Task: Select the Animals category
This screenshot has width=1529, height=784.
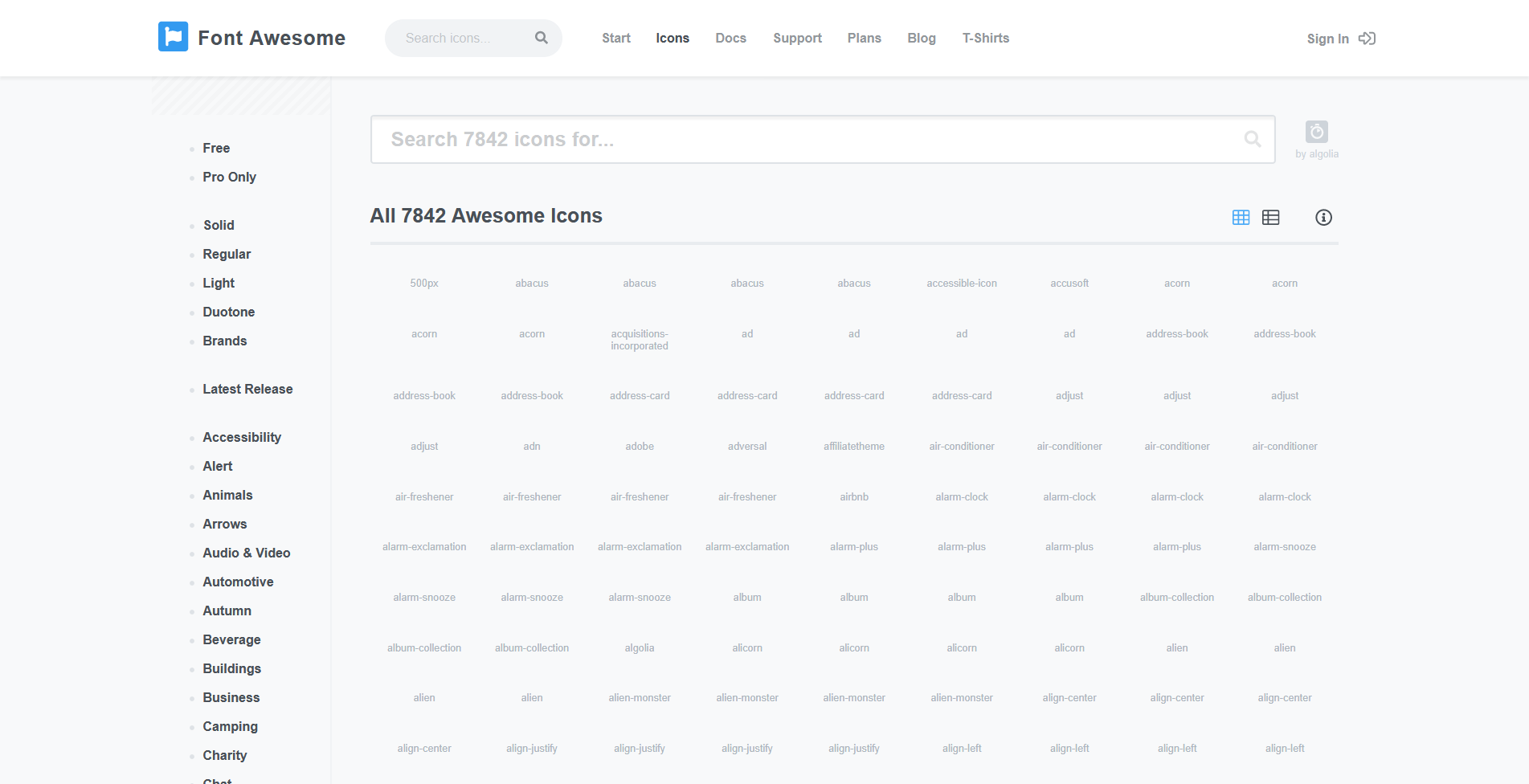Action: (x=227, y=495)
